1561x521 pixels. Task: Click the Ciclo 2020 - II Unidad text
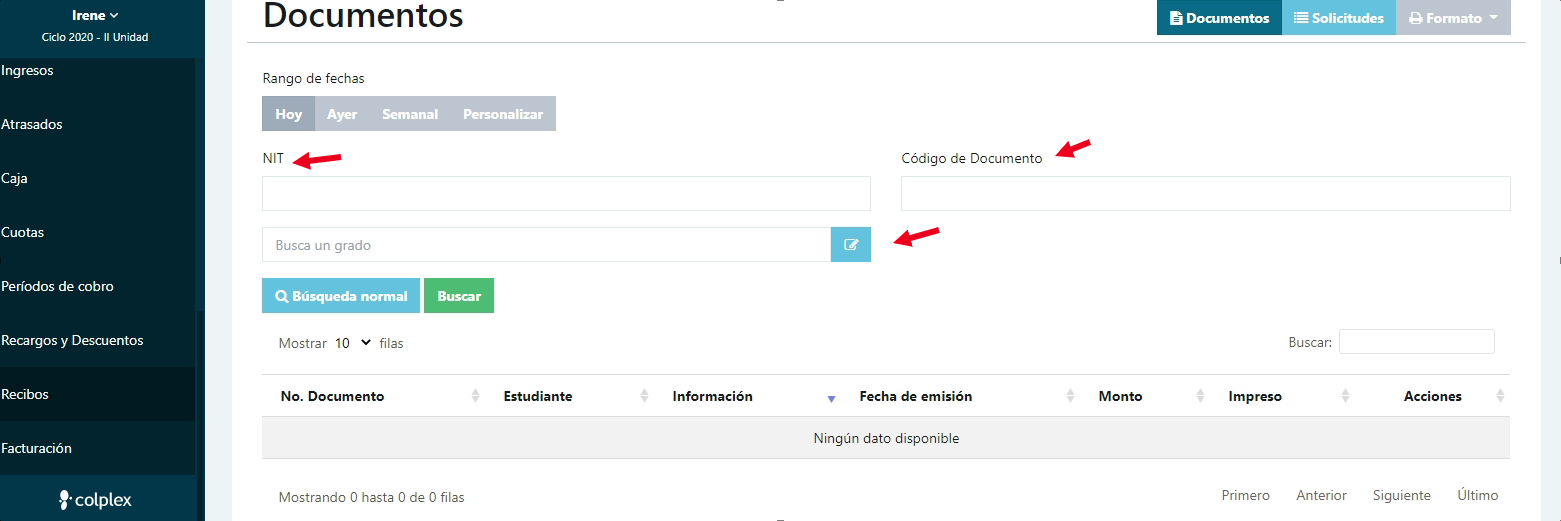(95, 37)
